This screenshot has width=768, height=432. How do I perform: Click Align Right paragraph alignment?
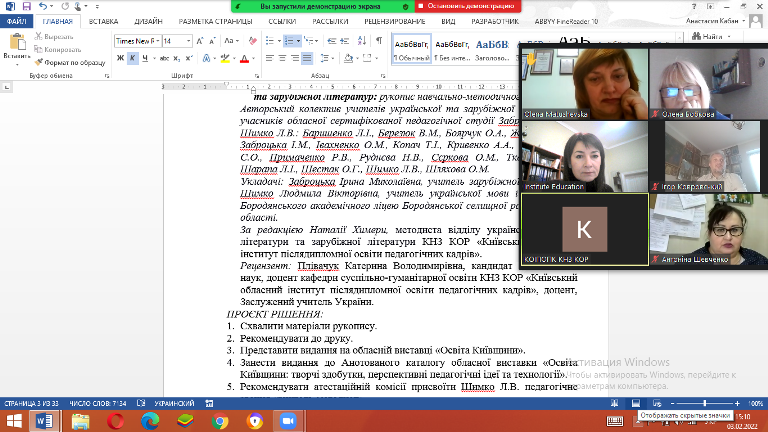[x=295, y=58]
